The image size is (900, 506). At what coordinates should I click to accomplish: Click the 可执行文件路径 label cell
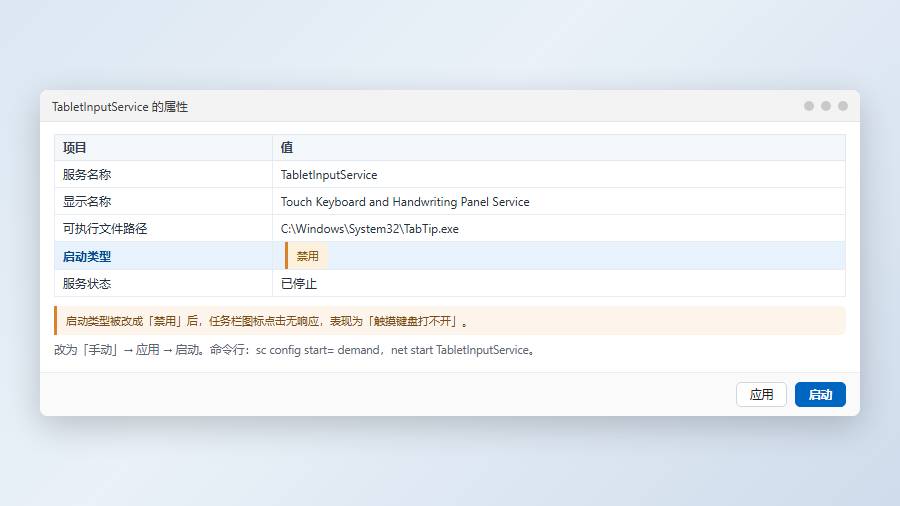(x=164, y=228)
